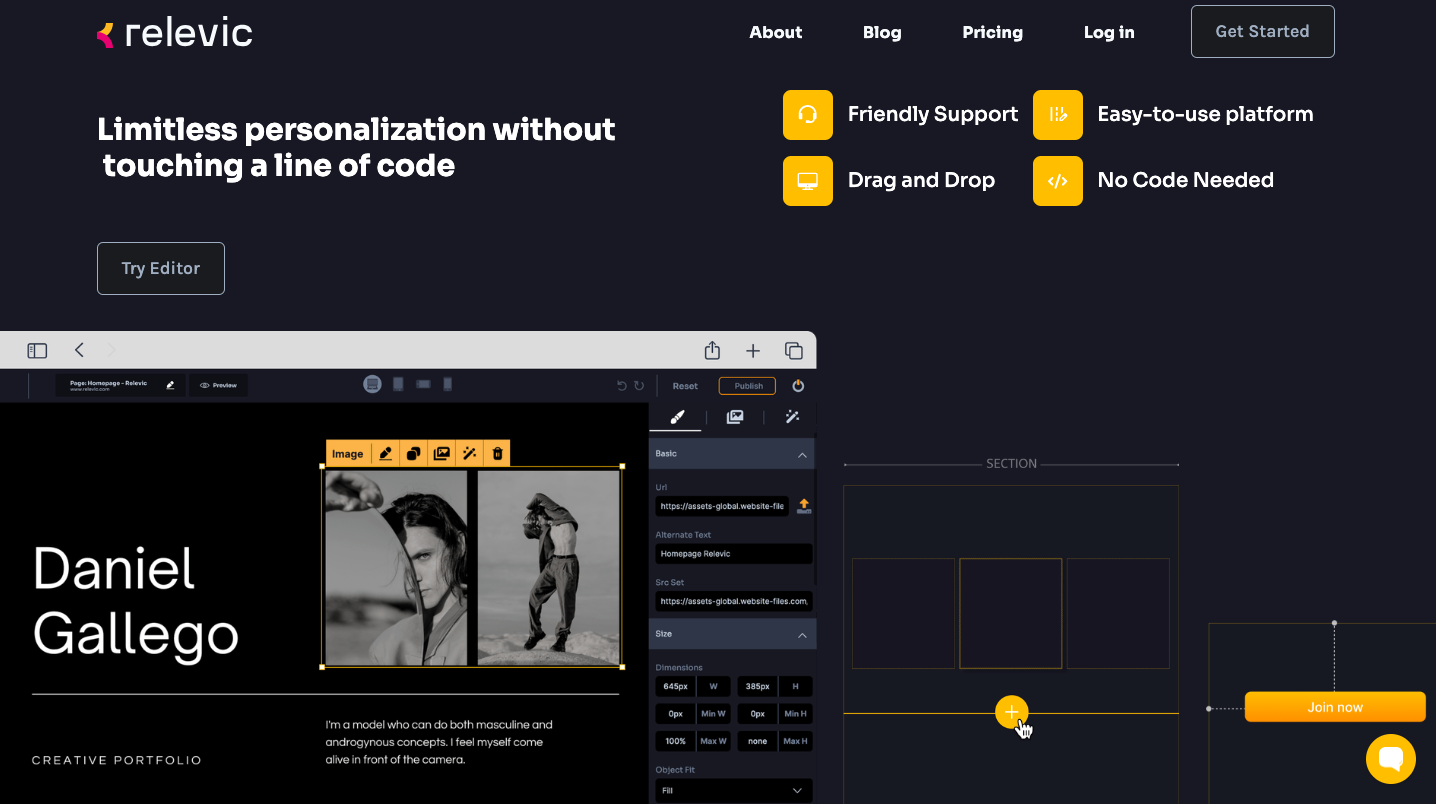The width and height of the screenshot is (1436, 804).
Task: Open the Pricing menu item
Action: (992, 32)
